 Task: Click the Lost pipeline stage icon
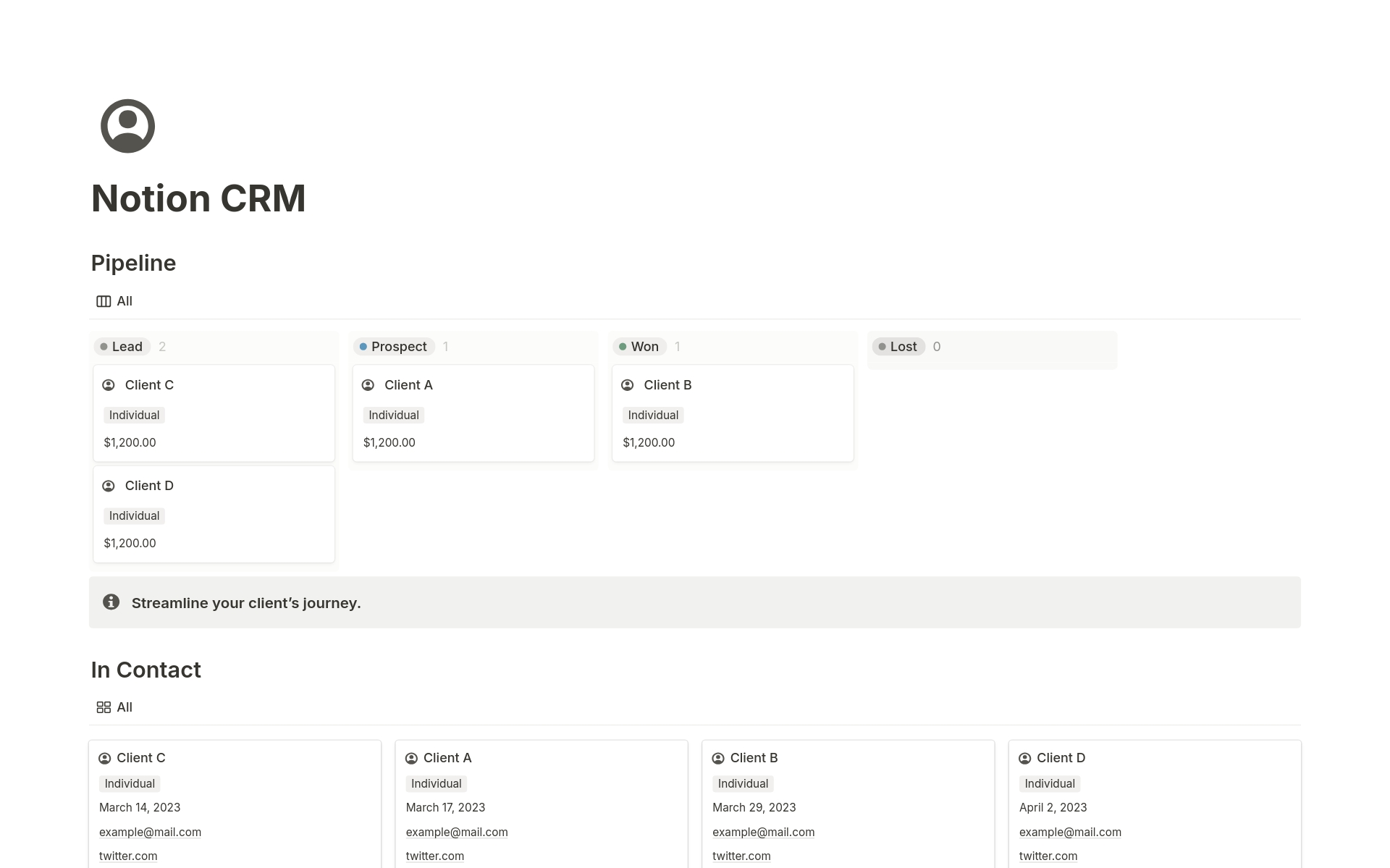point(883,346)
